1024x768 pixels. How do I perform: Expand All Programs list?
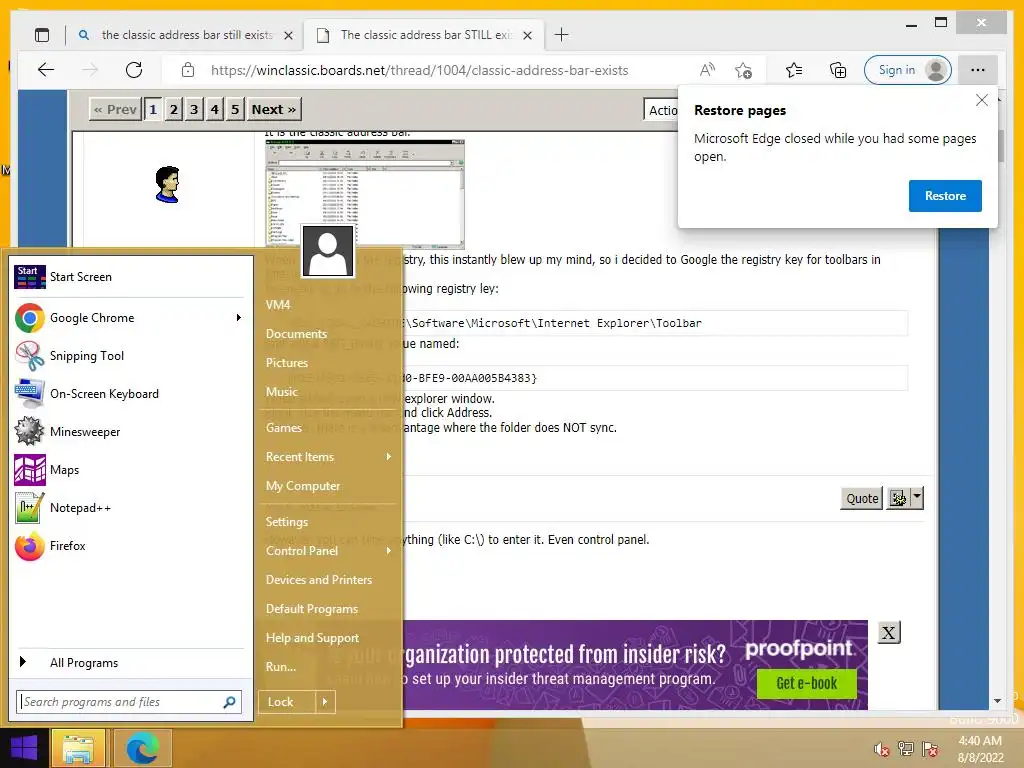[x=129, y=662]
